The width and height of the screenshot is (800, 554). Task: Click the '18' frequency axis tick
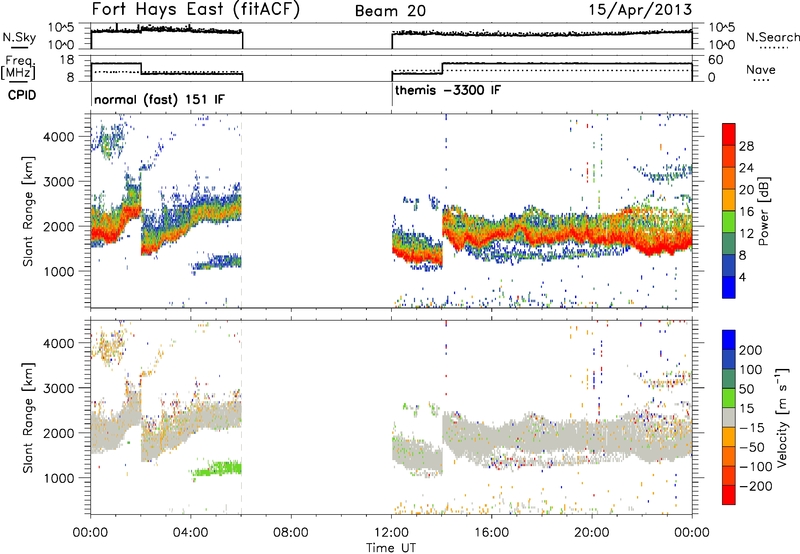(x=66, y=60)
